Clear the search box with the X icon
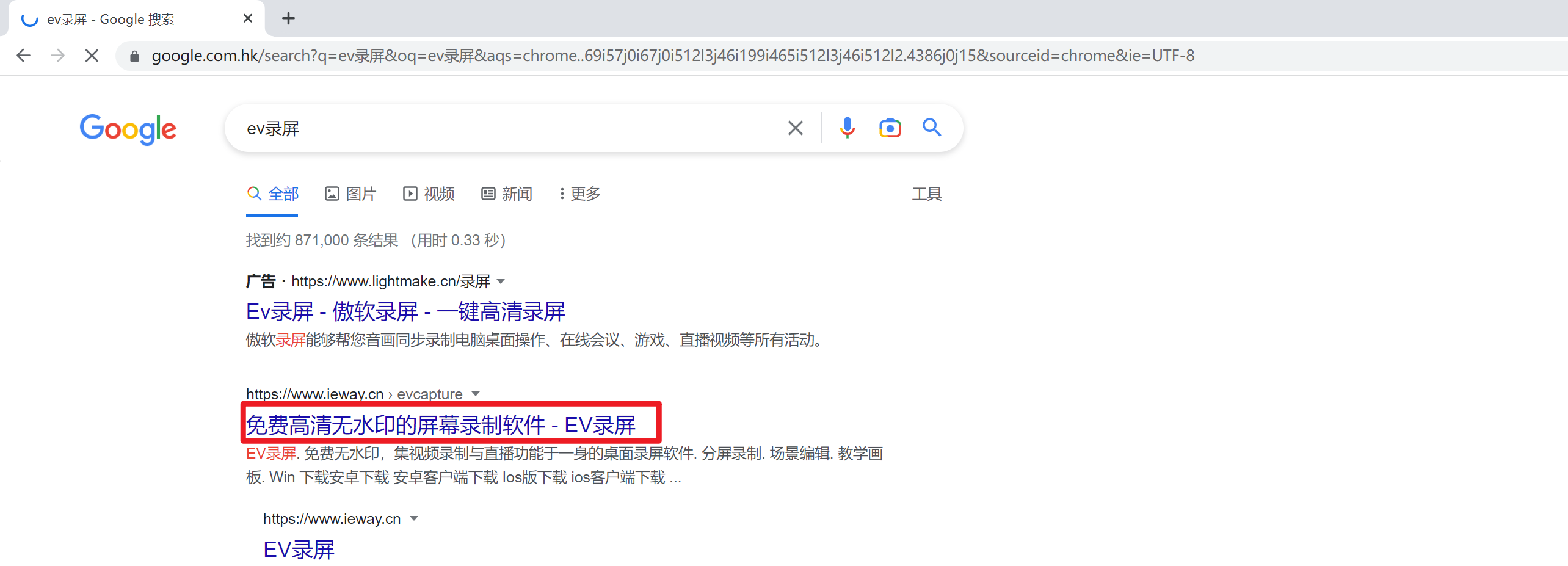The height and width of the screenshot is (566, 1568). (x=795, y=128)
